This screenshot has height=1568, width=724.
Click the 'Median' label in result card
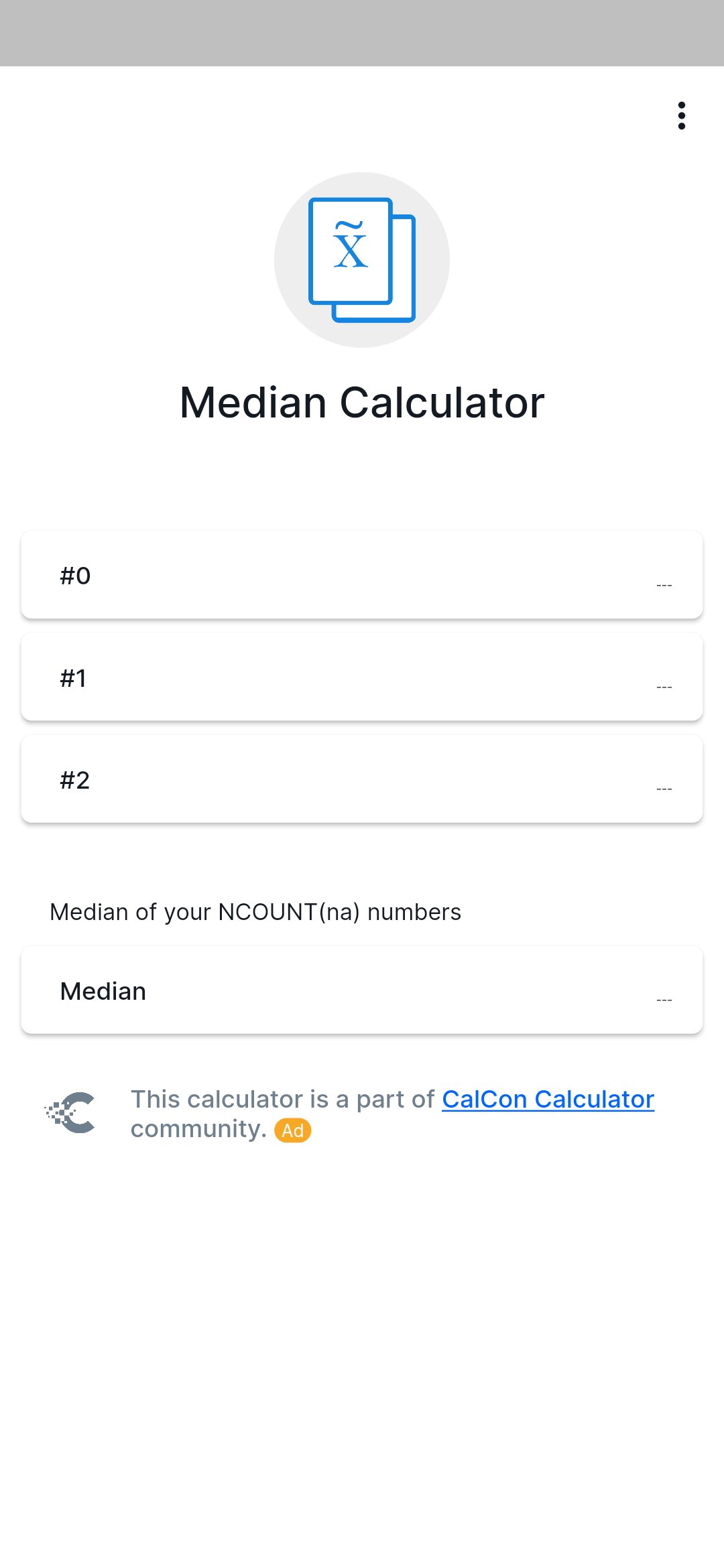103,991
